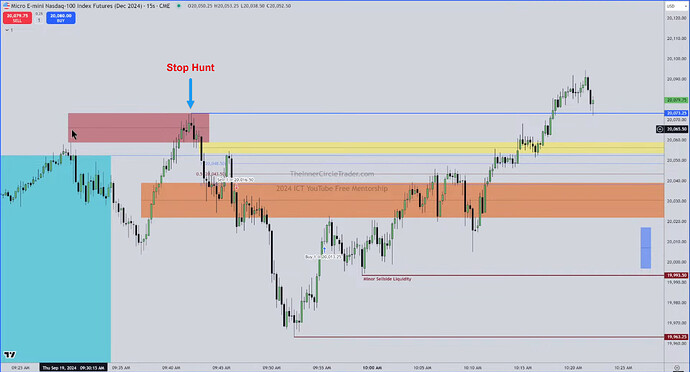Click the 20,100.00 price scale label
This screenshot has height=372, width=690.
tap(676, 59)
